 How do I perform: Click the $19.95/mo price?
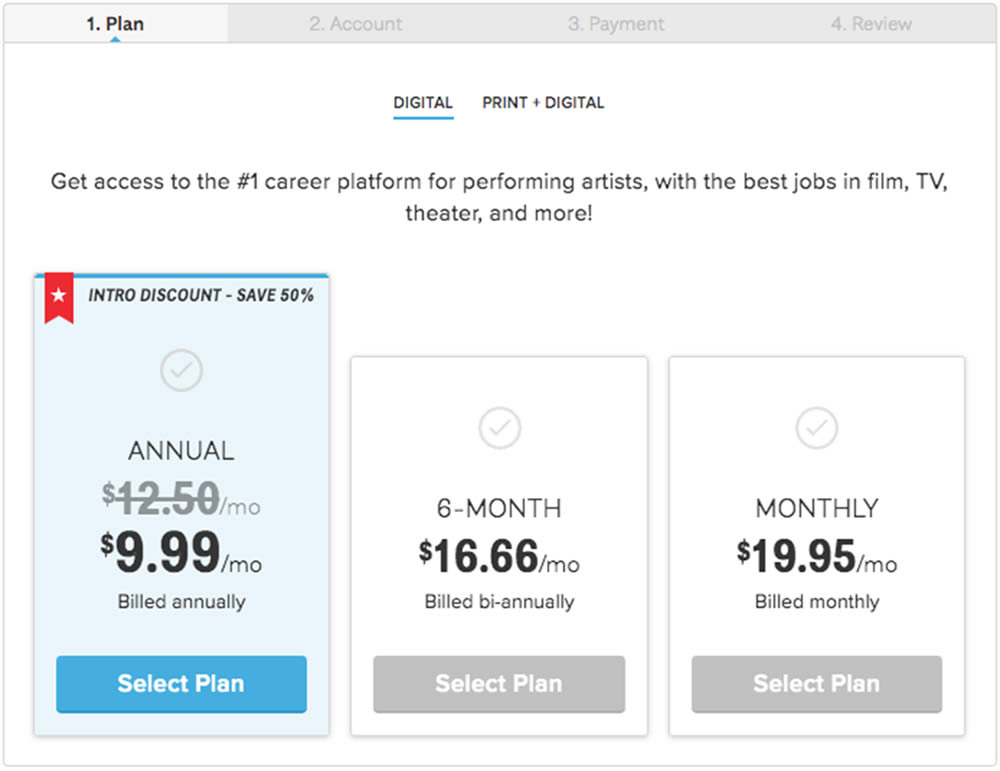point(817,556)
